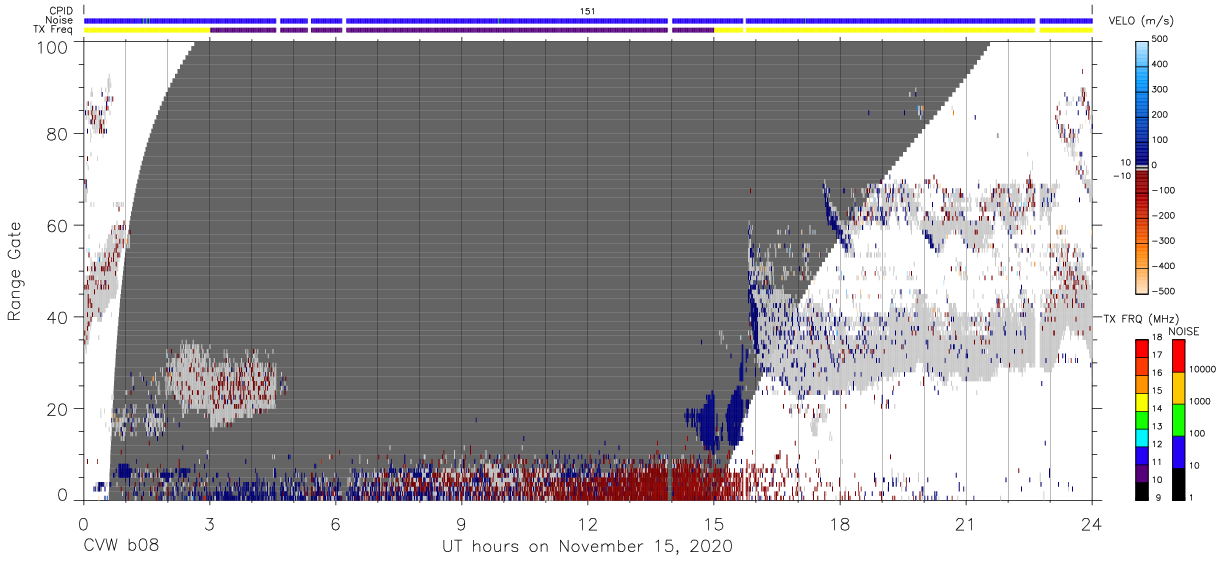Click the pale orange bottom of velocity color bar
The image size is (1228, 567).
(1142, 283)
